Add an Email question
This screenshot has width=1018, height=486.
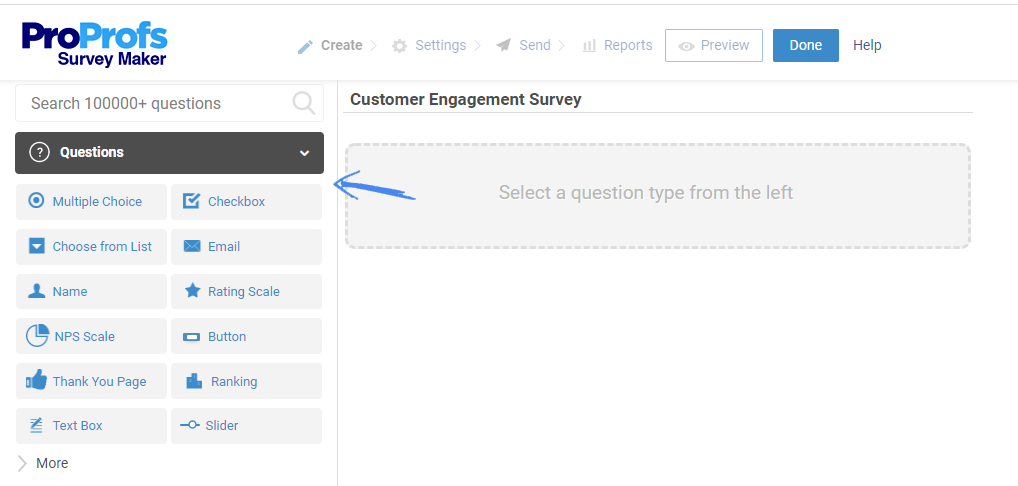point(247,247)
